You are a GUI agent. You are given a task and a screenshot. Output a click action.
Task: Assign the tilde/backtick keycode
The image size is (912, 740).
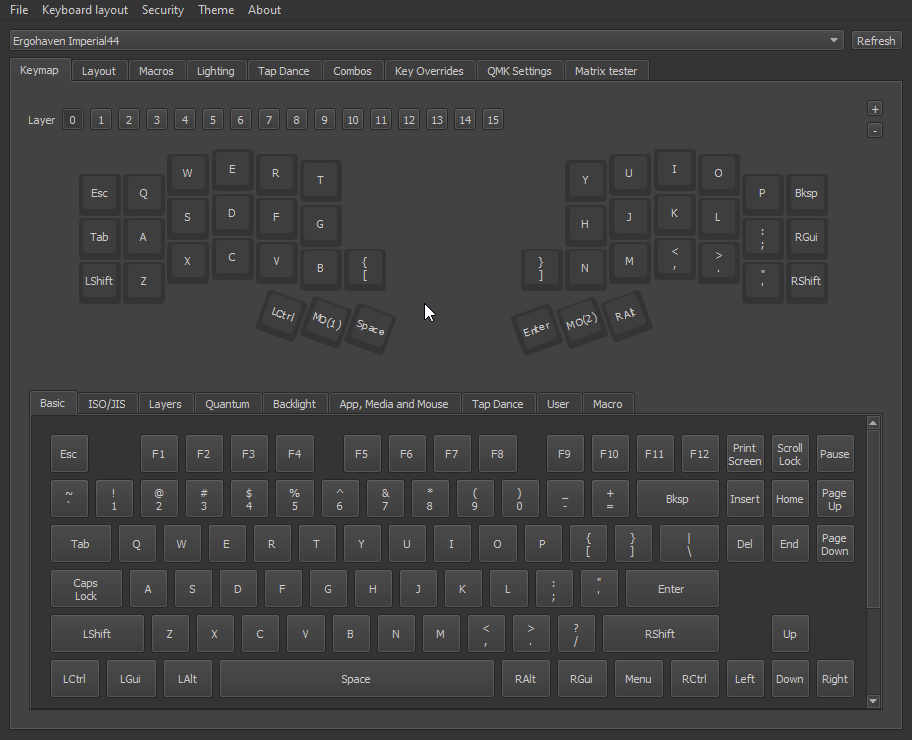point(69,499)
